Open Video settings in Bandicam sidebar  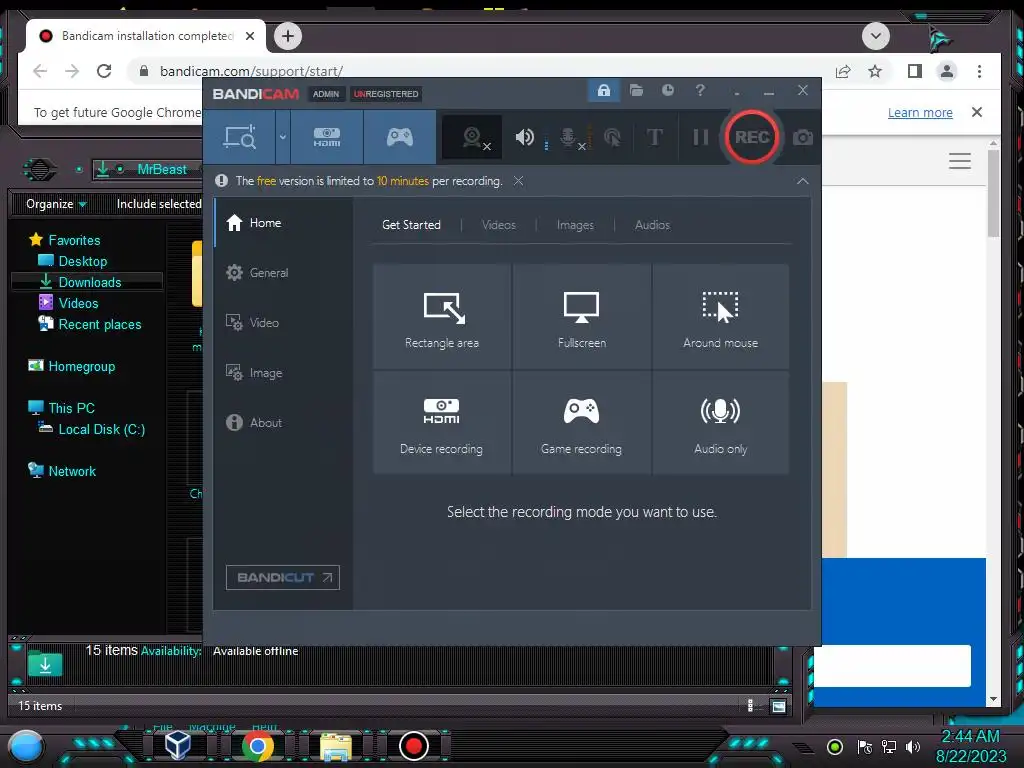click(283, 323)
